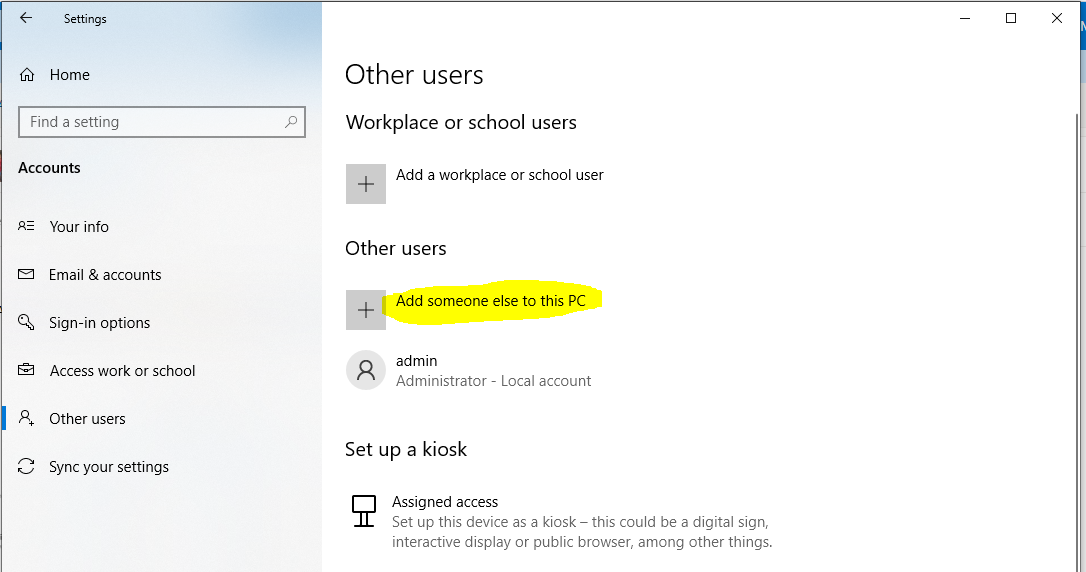Select the Your info icon

(26, 226)
